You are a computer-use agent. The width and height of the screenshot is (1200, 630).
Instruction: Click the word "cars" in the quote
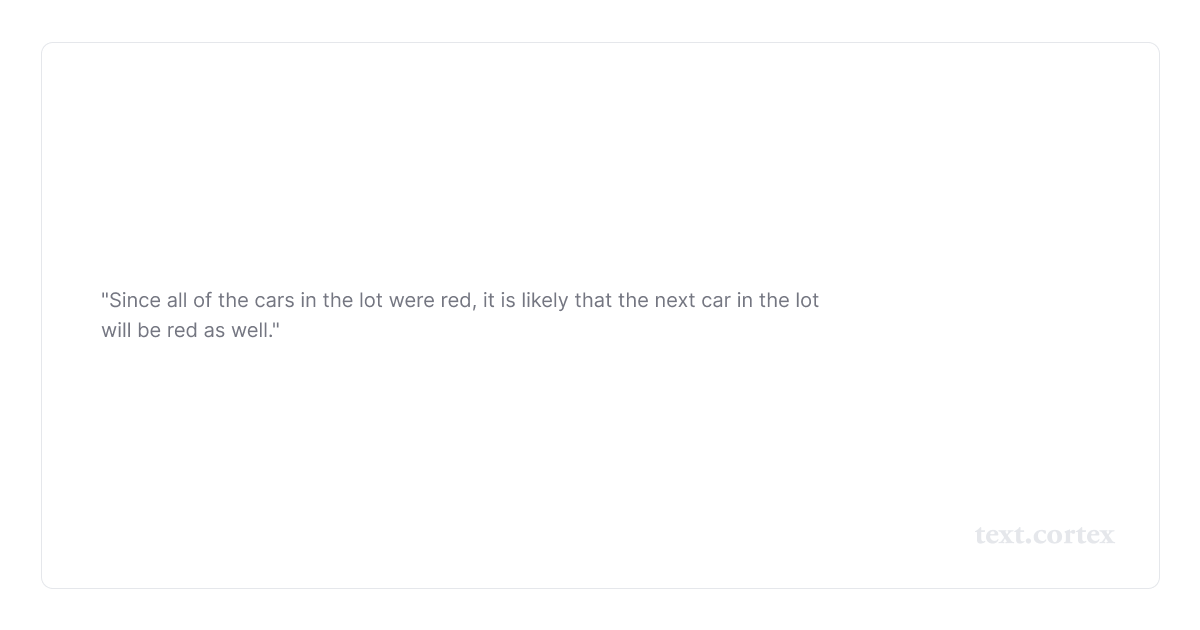click(x=287, y=301)
